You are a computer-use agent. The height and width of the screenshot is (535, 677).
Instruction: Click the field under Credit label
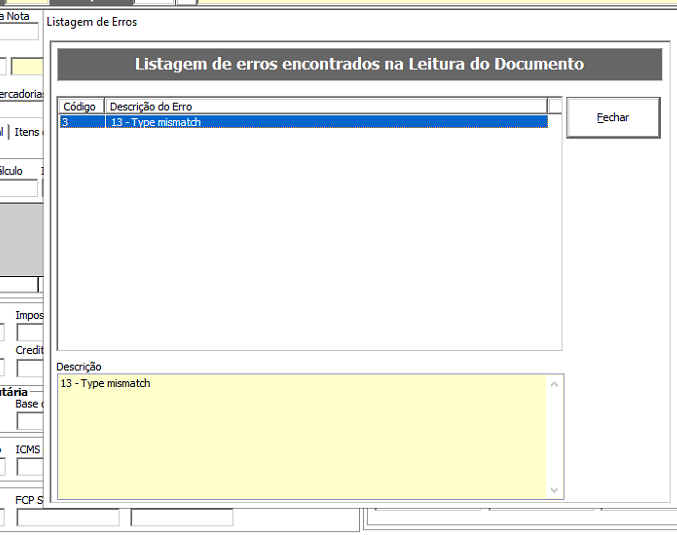(x=30, y=368)
